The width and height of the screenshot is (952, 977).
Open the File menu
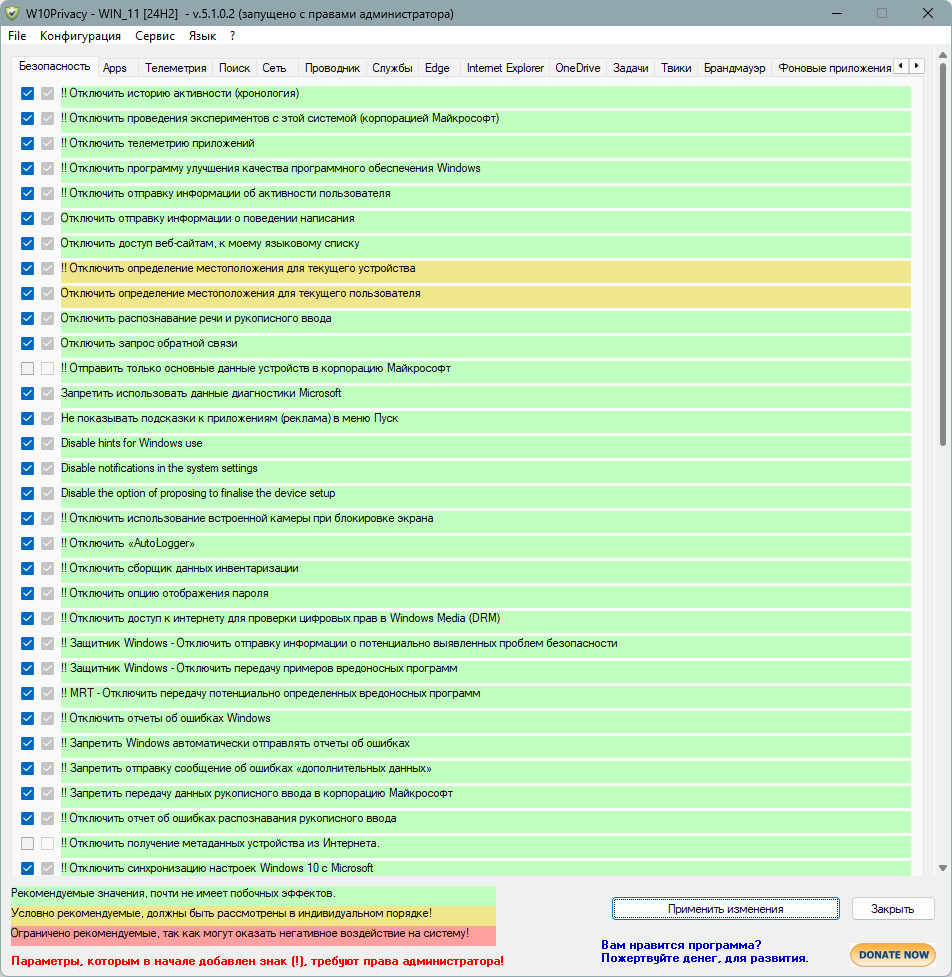coord(17,36)
